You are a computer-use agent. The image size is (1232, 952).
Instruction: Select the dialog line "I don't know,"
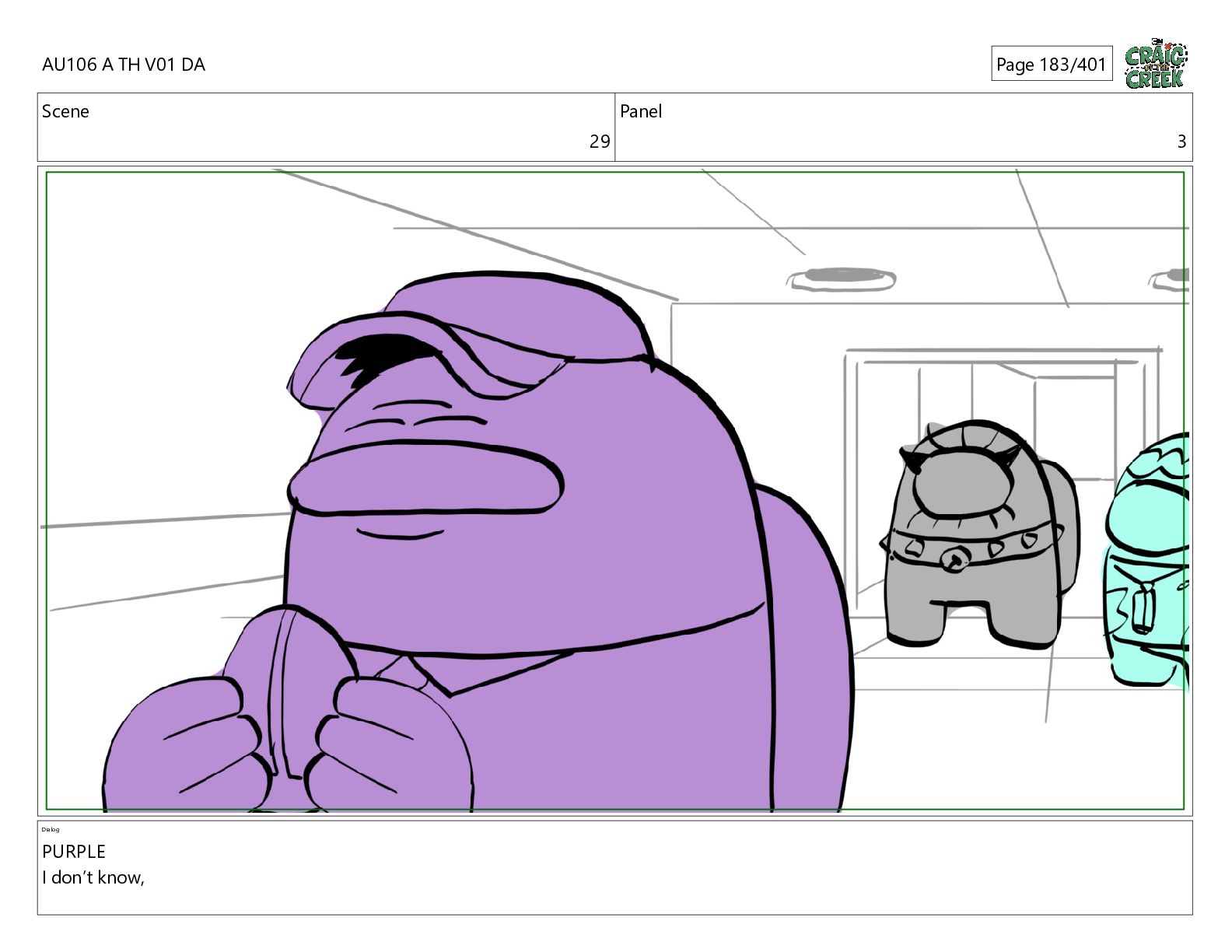click(93, 877)
